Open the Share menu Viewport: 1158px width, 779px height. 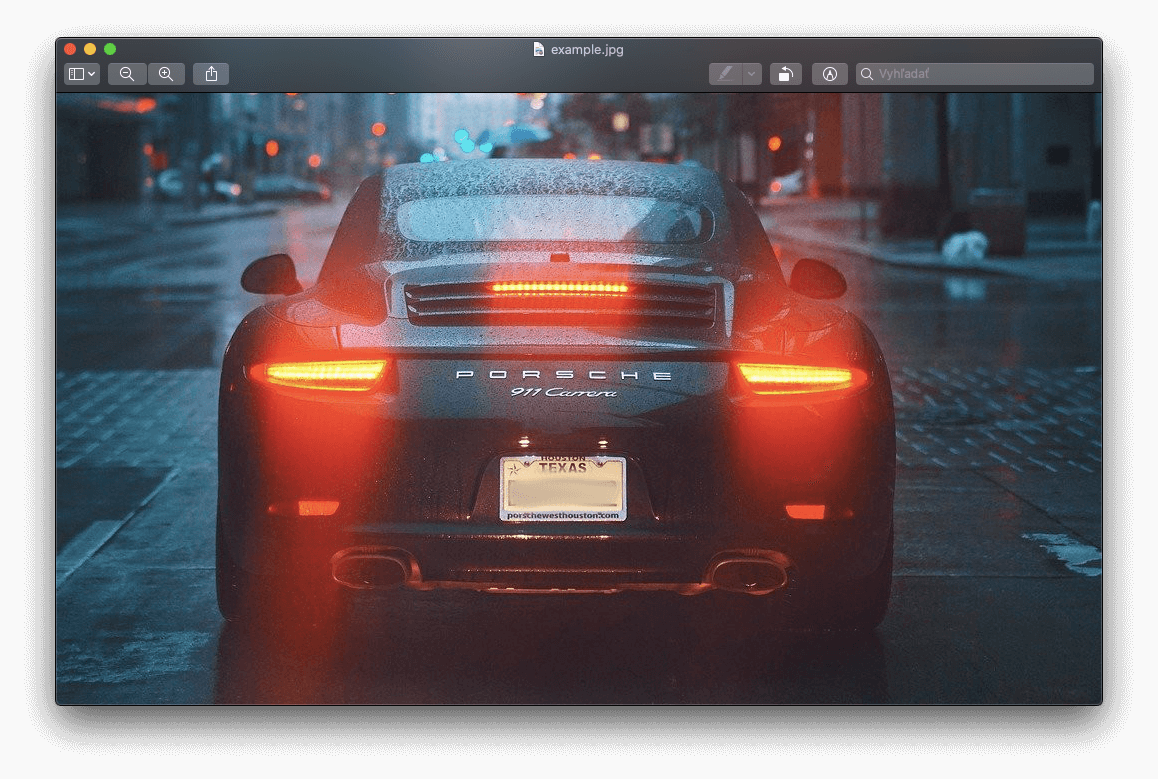coord(211,74)
